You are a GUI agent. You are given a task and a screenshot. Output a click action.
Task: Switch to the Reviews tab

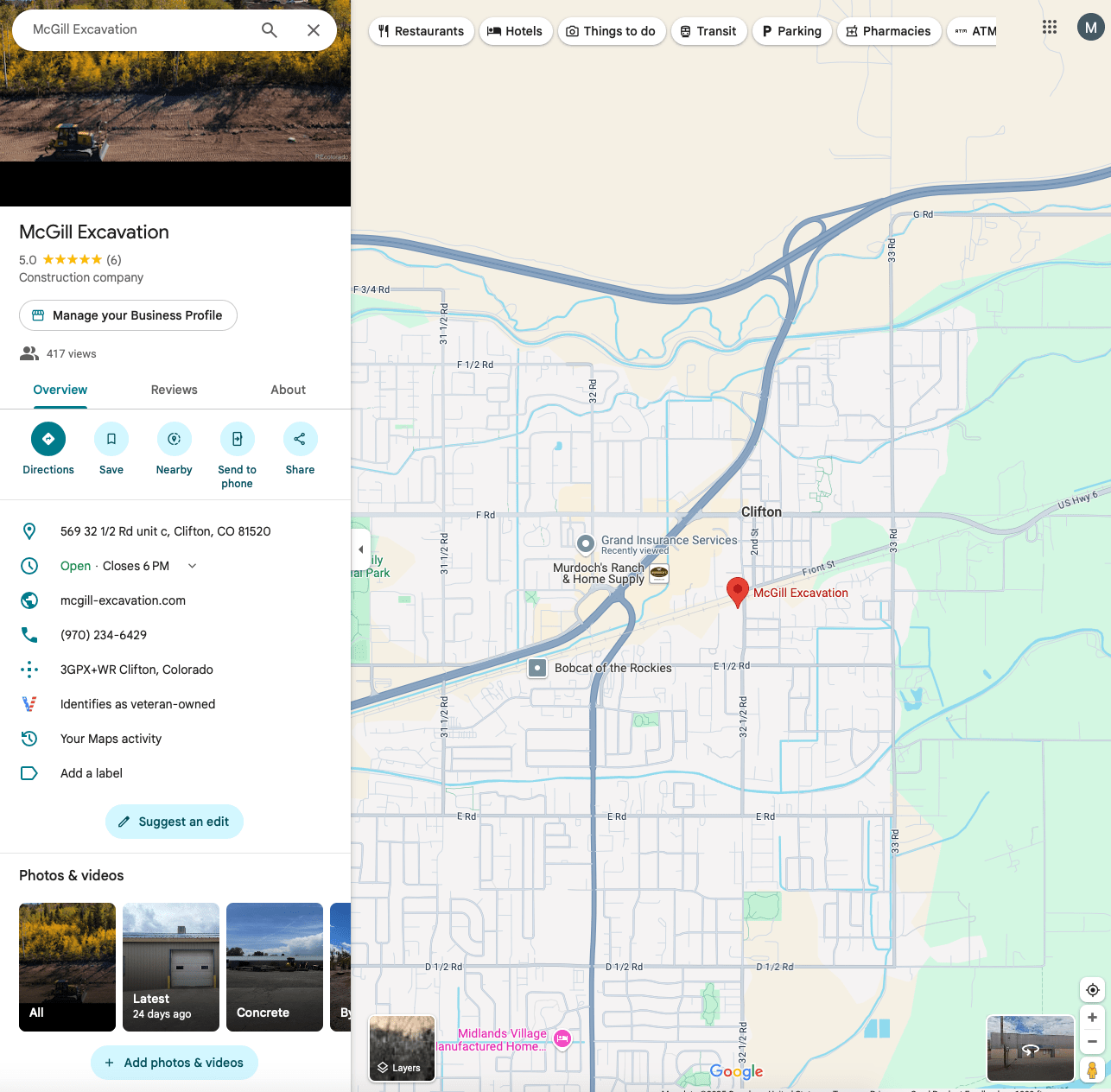pos(174,390)
